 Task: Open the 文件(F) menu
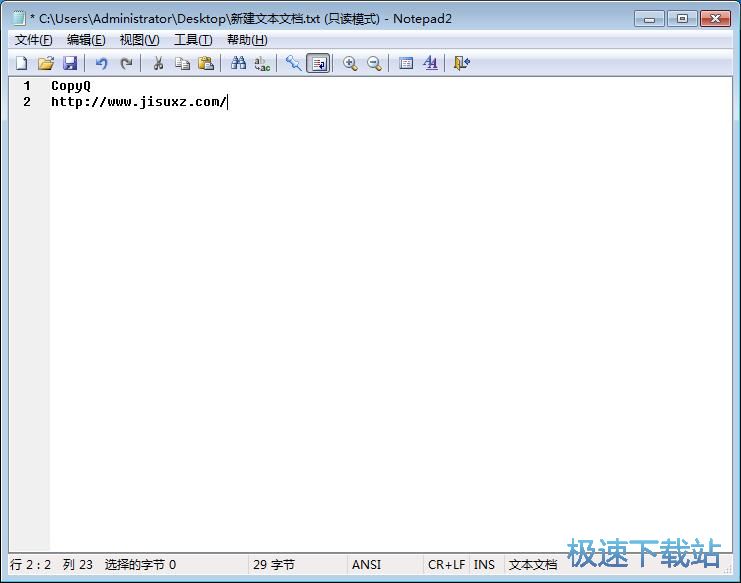34,40
